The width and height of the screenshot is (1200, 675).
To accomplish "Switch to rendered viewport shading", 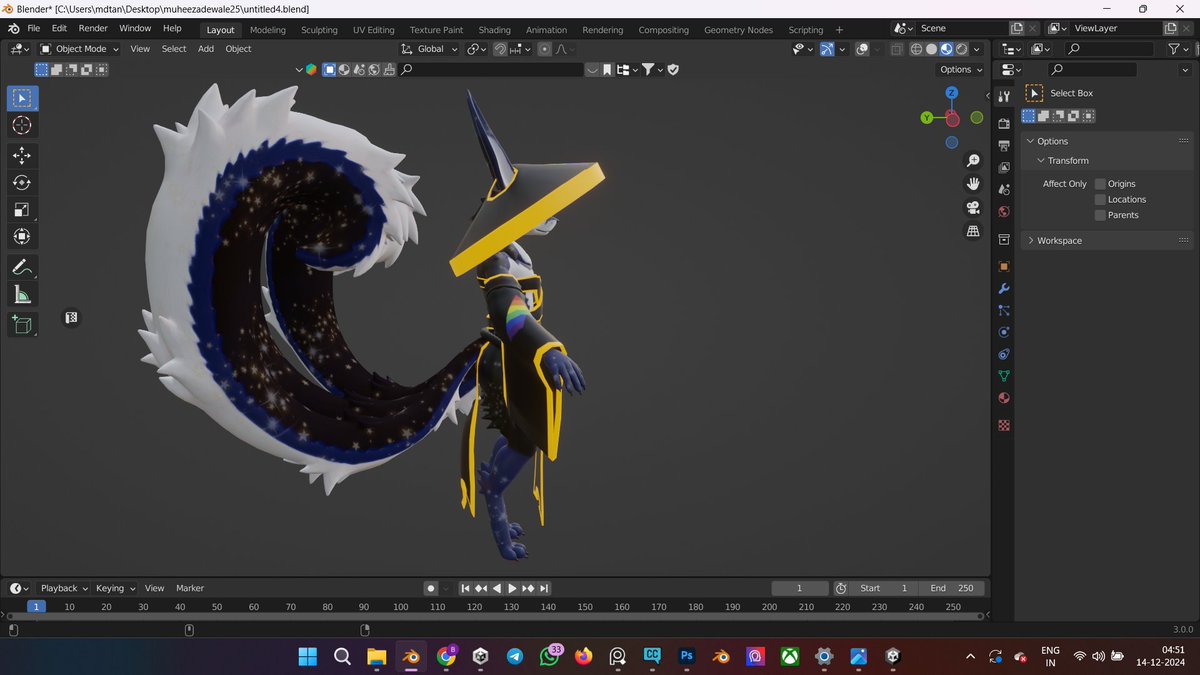I will pyautogui.click(x=961, y=49).
